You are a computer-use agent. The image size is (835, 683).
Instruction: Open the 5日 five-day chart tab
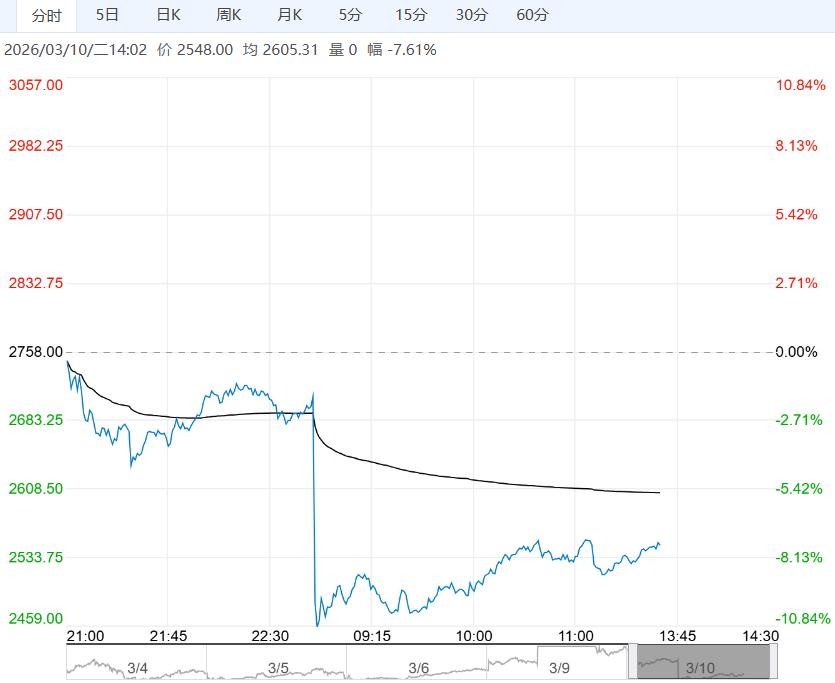tap(107, 15)
